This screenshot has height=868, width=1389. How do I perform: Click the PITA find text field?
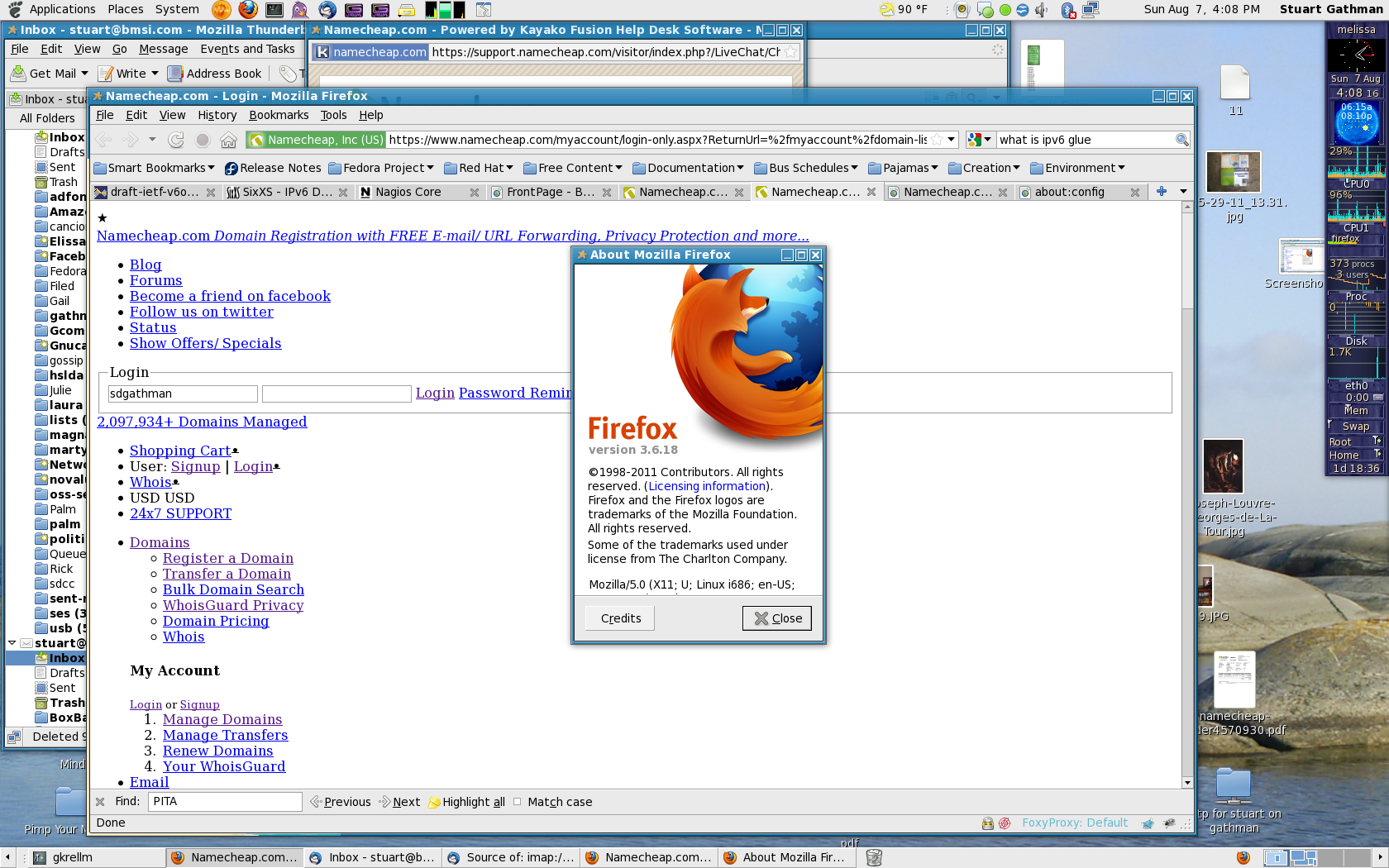225,802
